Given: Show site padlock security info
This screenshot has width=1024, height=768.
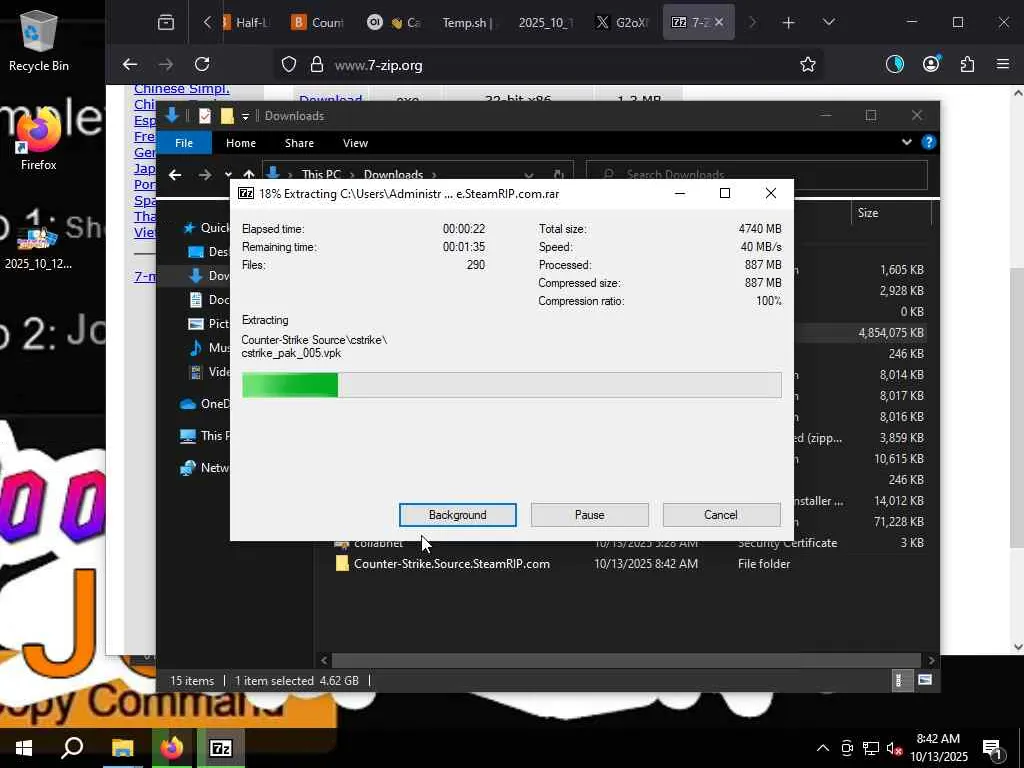Looking at the screenshot, I should coord(317,64).
